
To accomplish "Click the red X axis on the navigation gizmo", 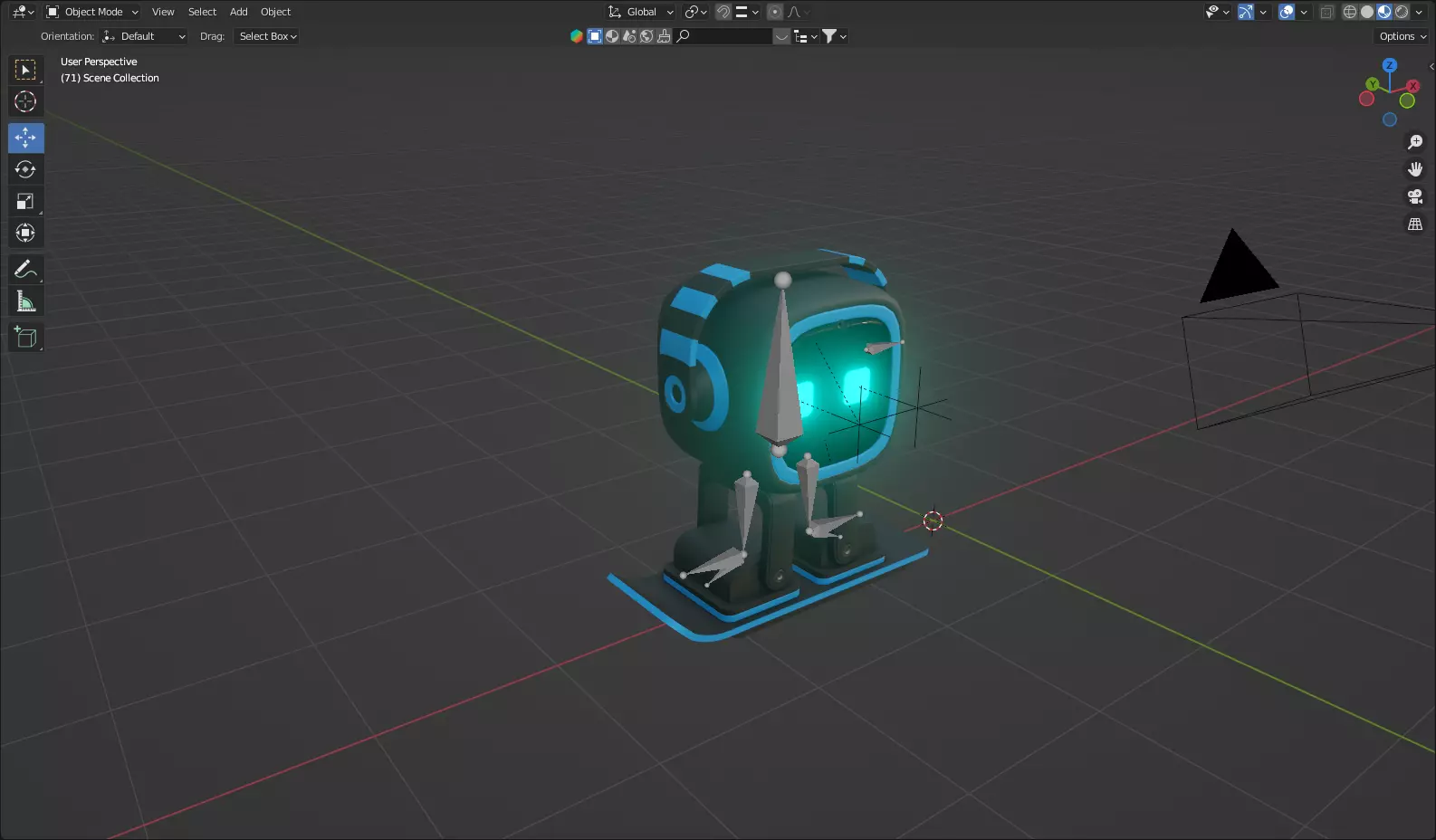I will [x=1413, y=86].
